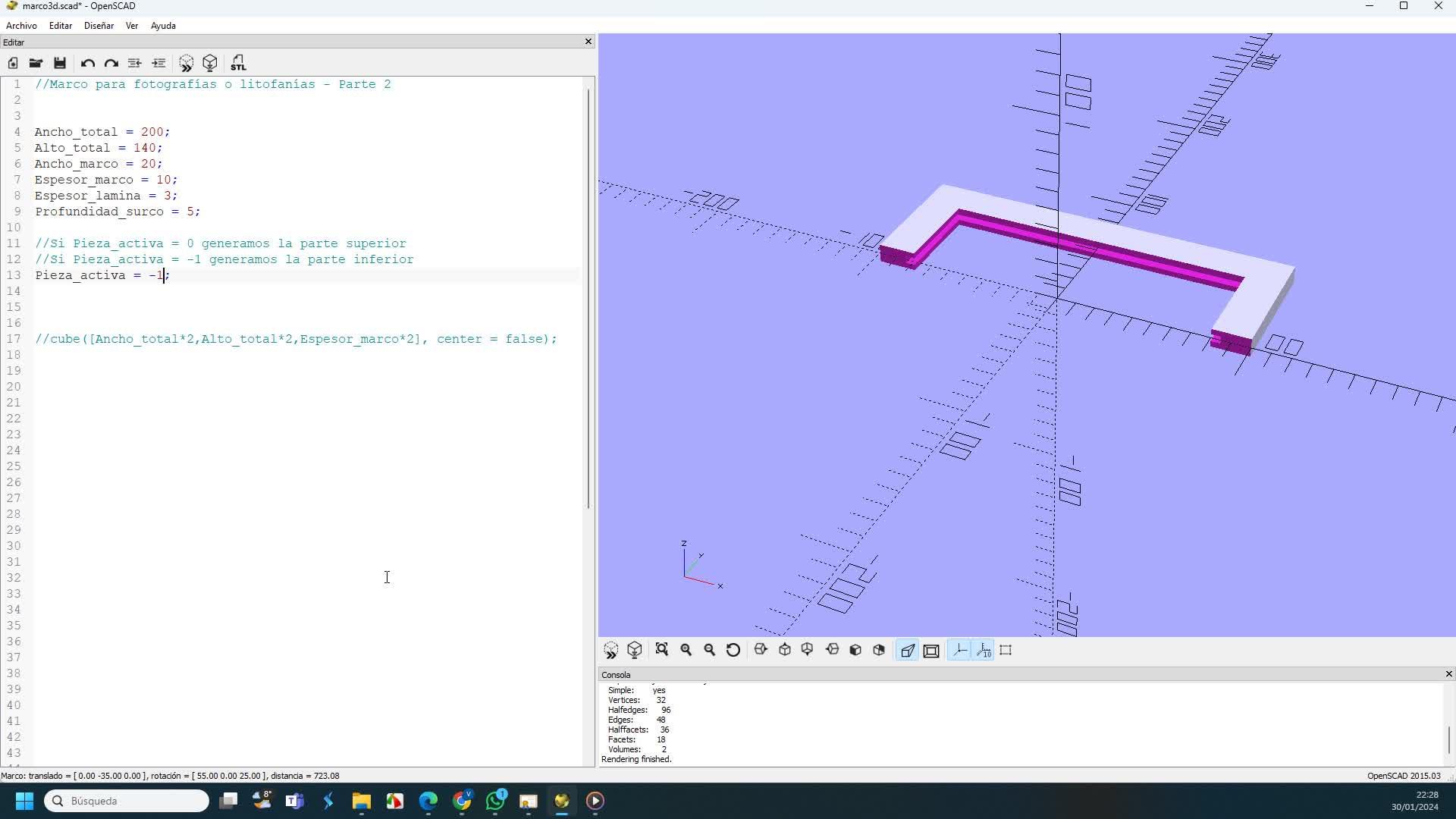Reset the view in viewport toolbar
The image size is (1456, 819).
point(733,650)
